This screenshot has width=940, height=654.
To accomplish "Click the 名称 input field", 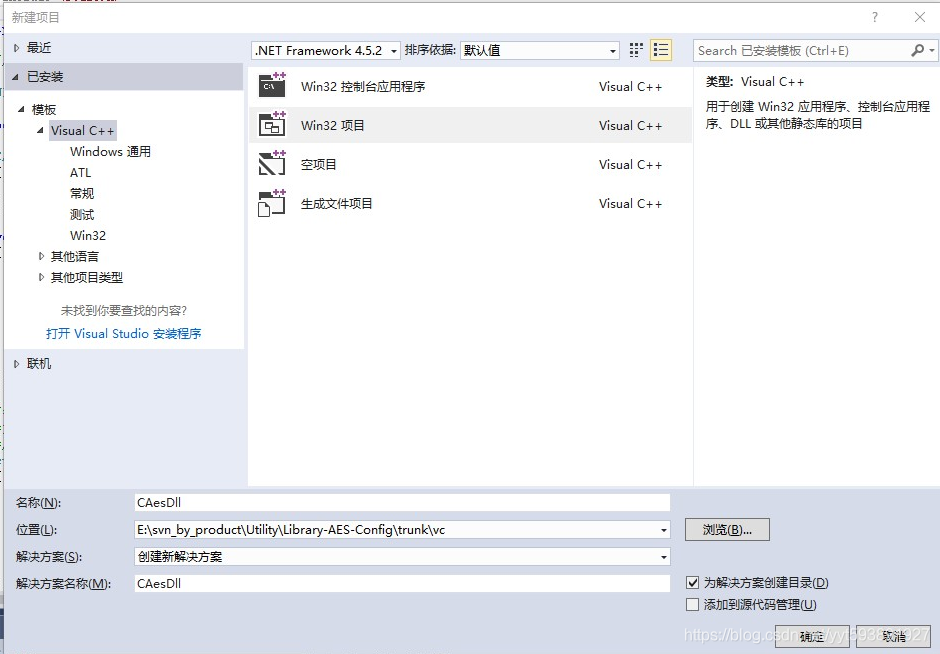I will click(x=402, y=502).
